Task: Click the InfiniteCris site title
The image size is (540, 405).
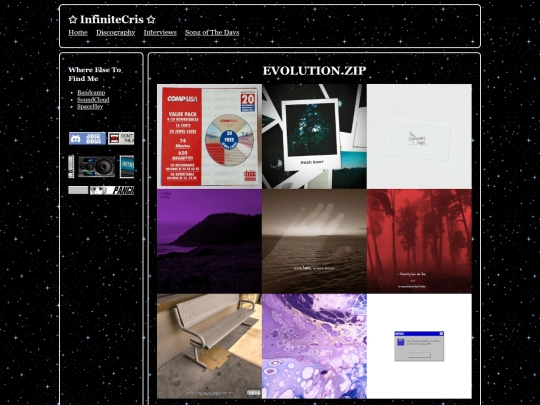Action: pos(112,20)
